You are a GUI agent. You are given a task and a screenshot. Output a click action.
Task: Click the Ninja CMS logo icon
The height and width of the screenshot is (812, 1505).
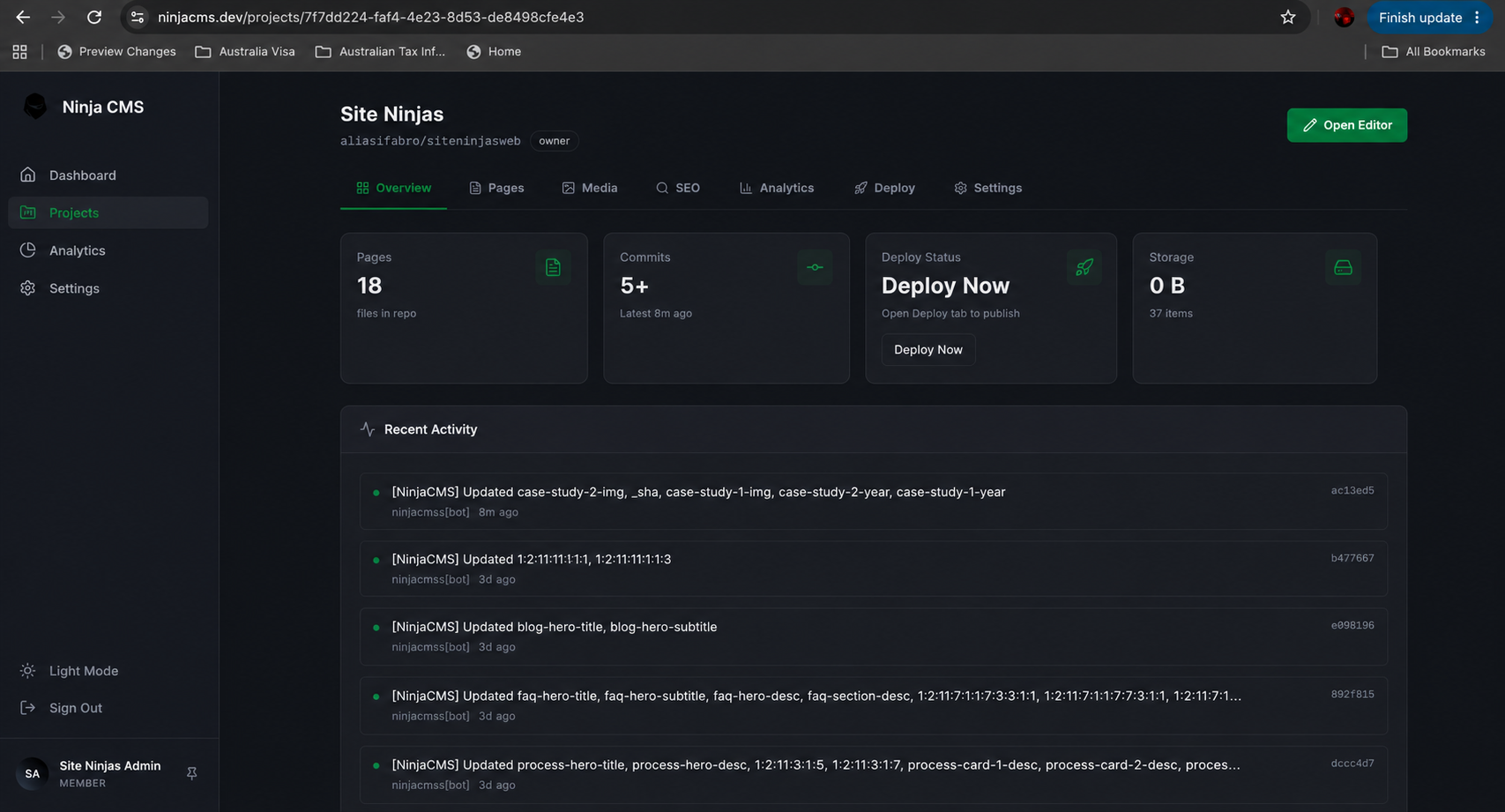click(35, 107)
